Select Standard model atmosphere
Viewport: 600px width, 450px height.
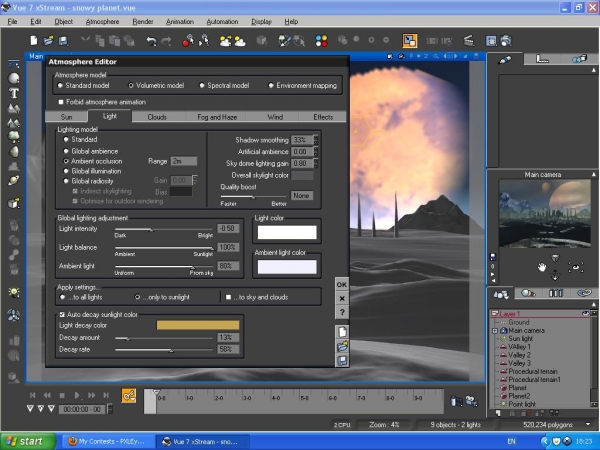(60, 85)
